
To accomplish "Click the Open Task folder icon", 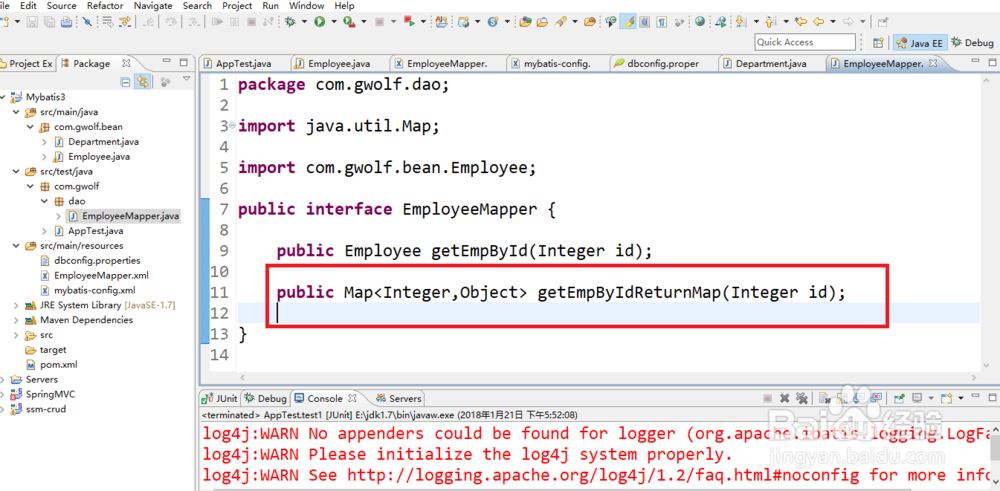I will 542,22.
